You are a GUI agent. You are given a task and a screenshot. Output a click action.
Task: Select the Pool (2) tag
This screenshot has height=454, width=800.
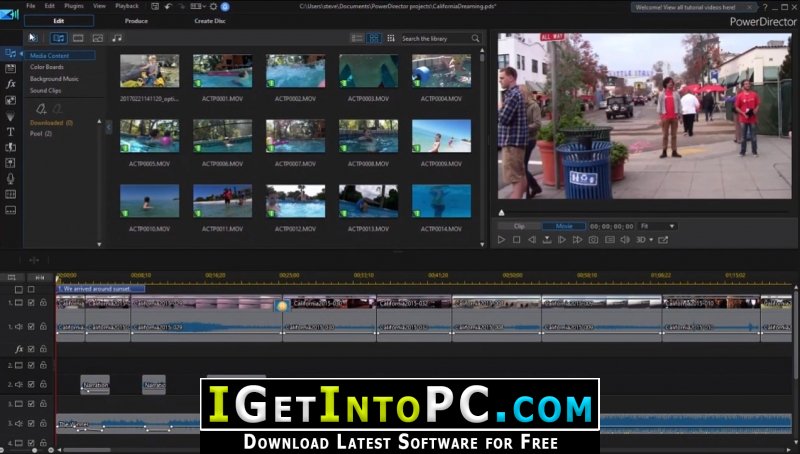(41, 134)
